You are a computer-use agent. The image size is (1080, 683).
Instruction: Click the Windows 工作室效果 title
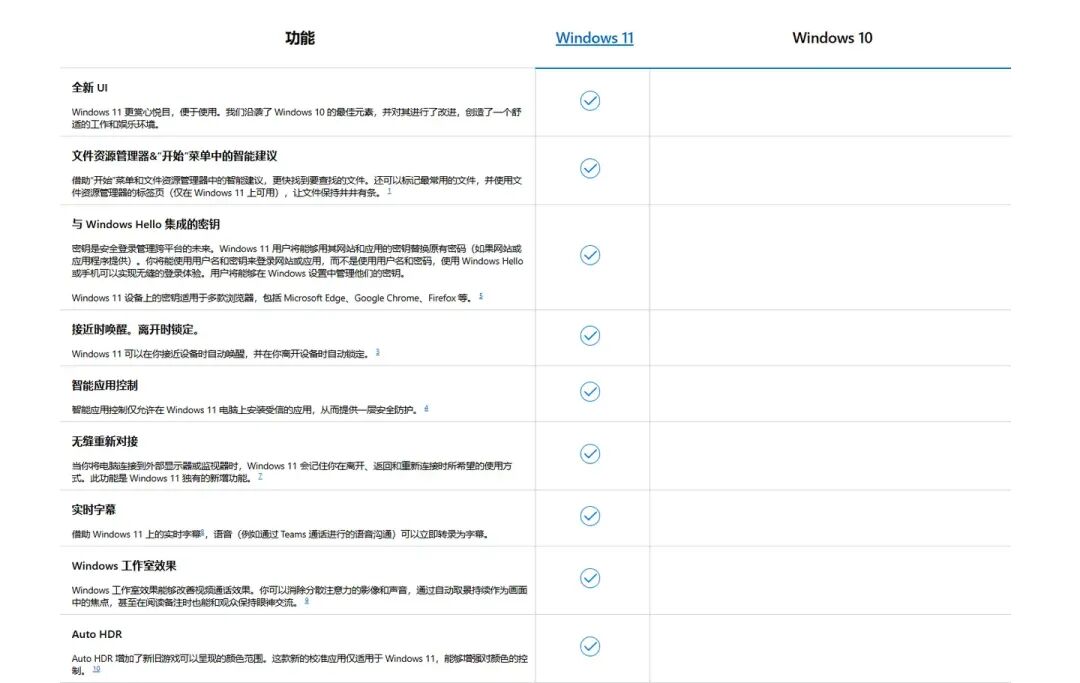tap(124, 565)
